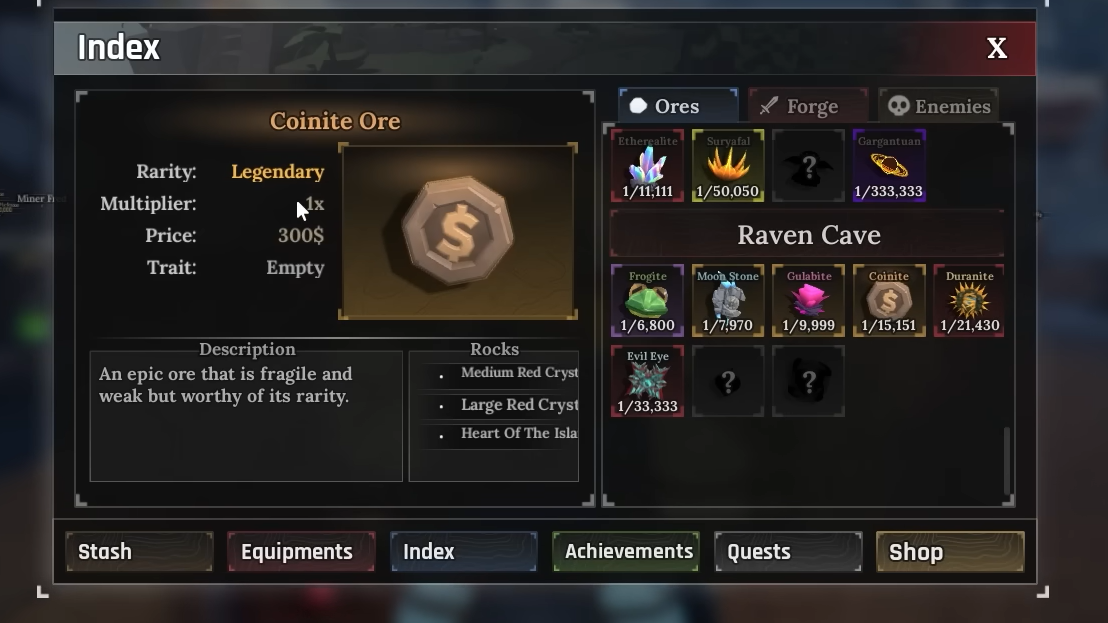Screen dimensions: 1108x623
Task: Open the Stash menu
Action: 139,552
